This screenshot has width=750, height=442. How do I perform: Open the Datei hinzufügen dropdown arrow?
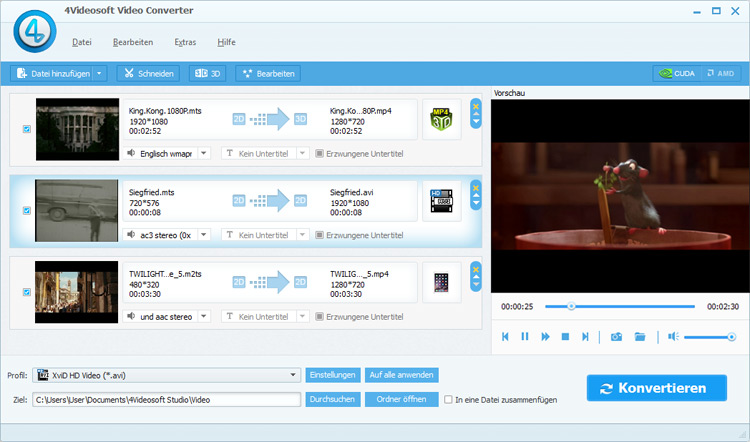point(99,73)
